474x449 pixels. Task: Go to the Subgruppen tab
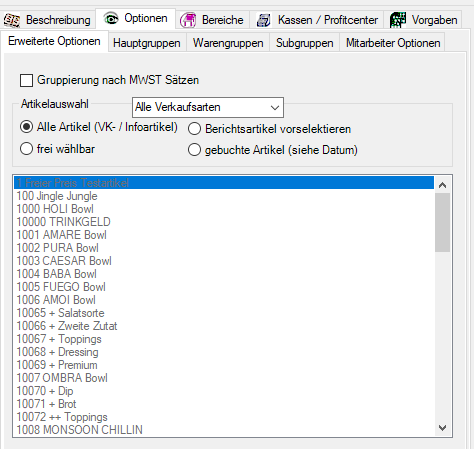tap(305, 43)
